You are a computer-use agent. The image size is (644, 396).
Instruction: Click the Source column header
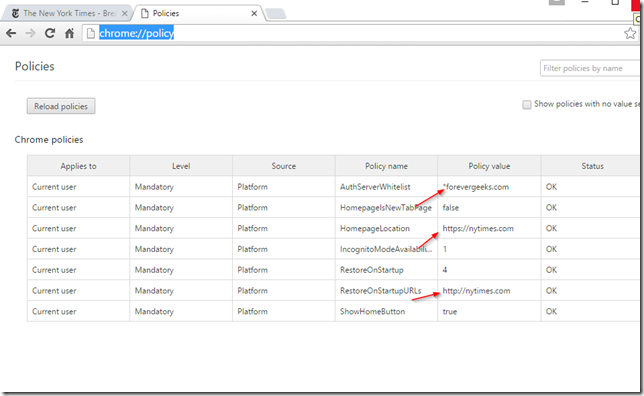click(x=284, y=166)
